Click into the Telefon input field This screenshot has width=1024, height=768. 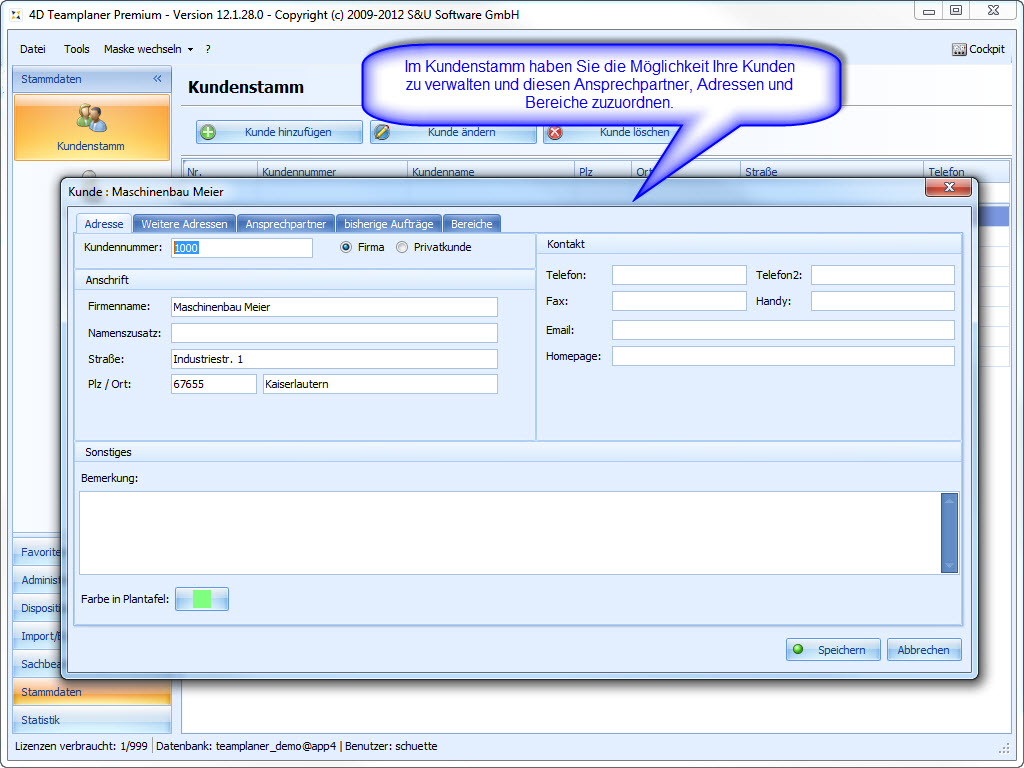[679, 275]
